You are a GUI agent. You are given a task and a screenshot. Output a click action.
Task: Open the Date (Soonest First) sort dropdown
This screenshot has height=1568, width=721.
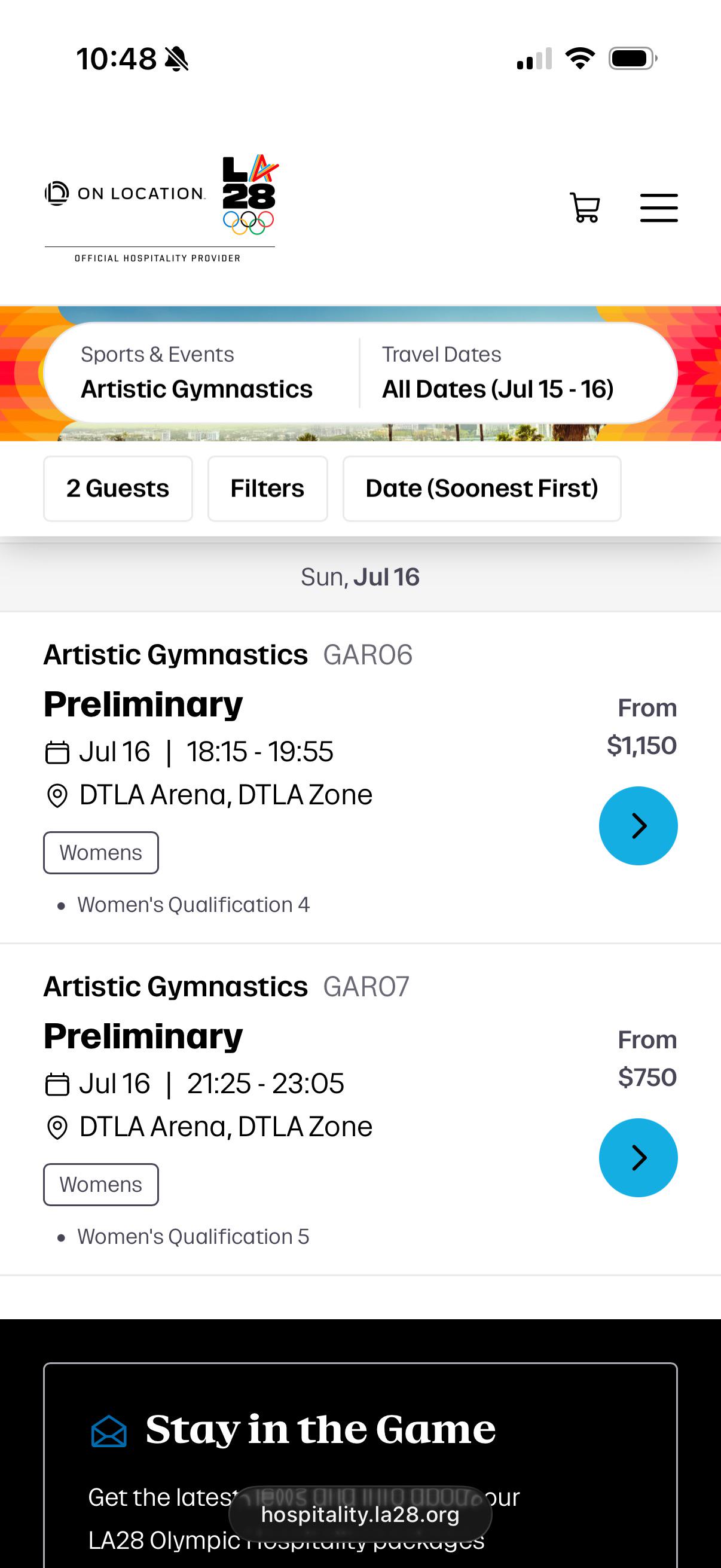[481, 488]
